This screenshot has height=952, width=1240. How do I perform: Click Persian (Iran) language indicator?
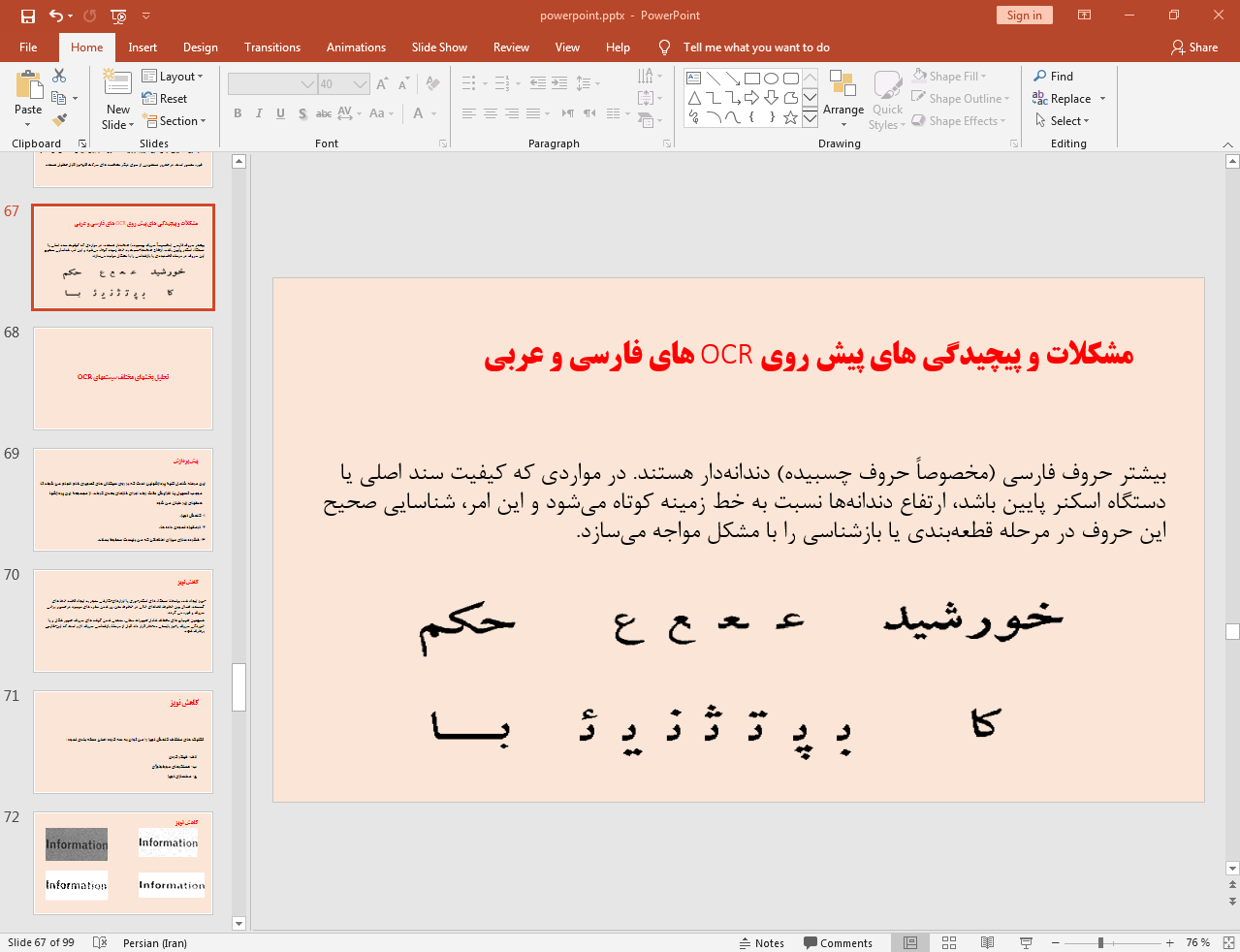click(x=155, y=942)
